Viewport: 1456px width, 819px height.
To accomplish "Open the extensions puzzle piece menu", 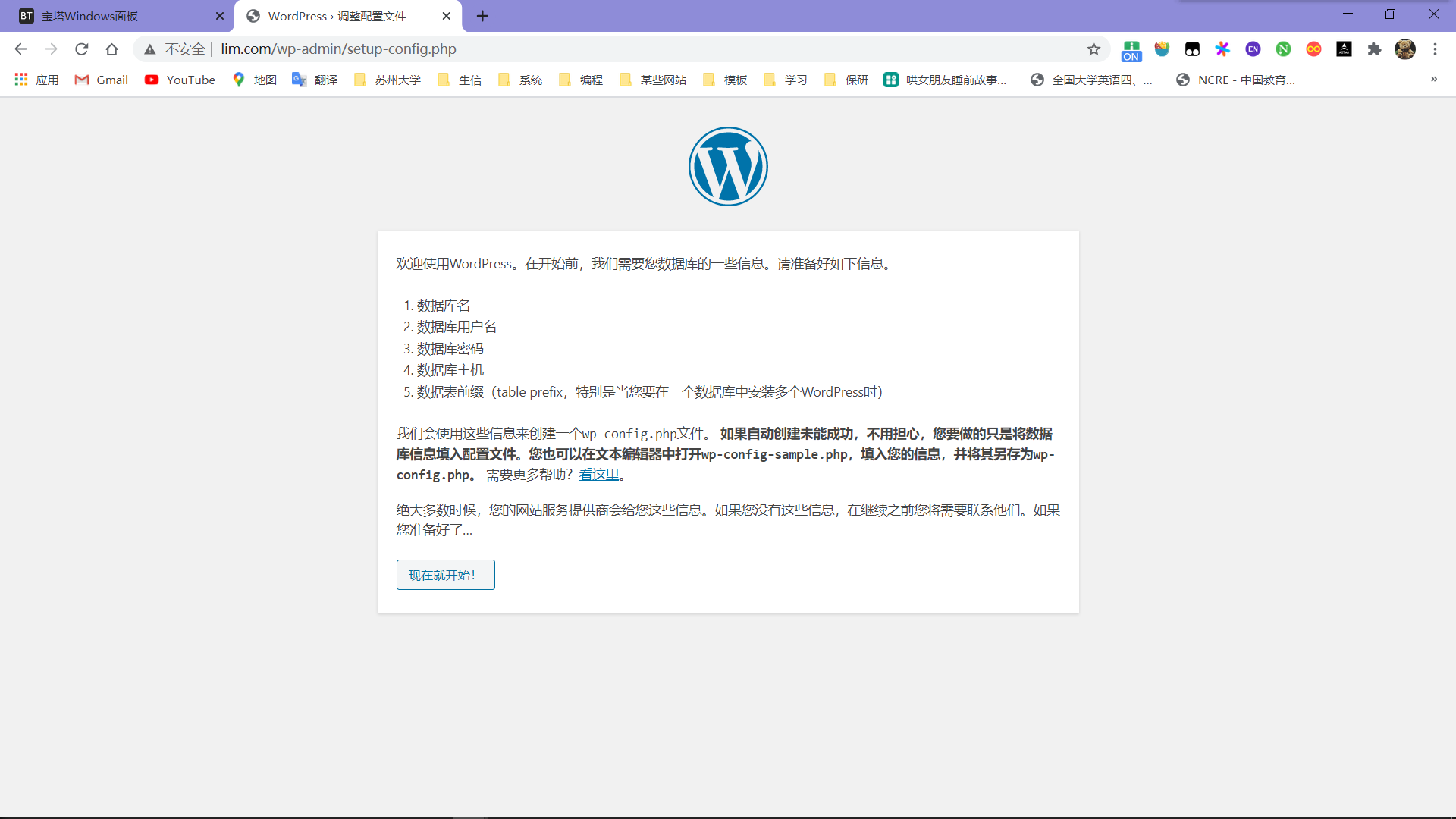I will pyautogui.click(x=1374, y=49).
